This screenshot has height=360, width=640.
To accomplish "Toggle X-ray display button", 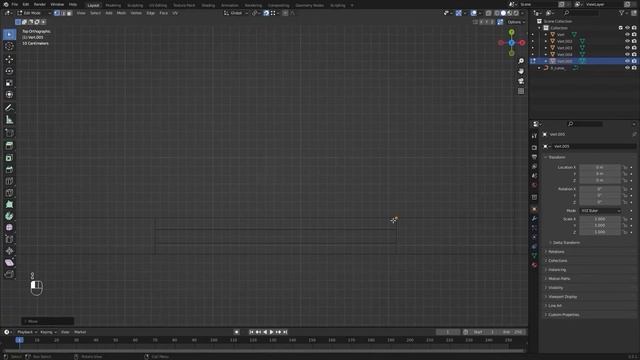I will pos(488,13).
